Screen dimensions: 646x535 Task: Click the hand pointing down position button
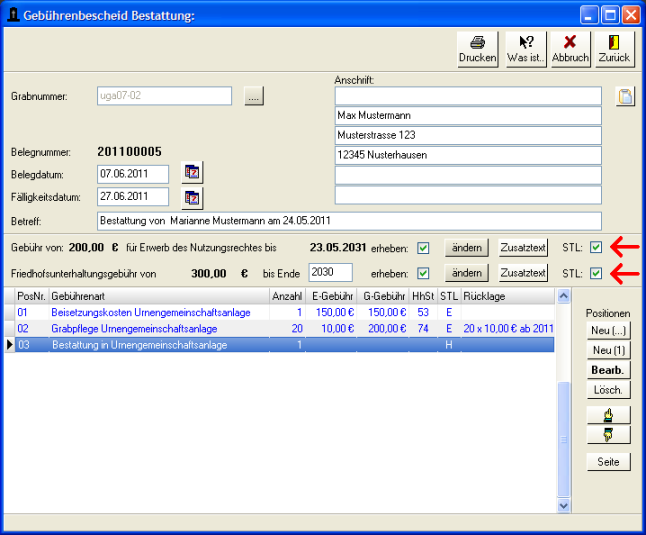click(x=608, y=435)
